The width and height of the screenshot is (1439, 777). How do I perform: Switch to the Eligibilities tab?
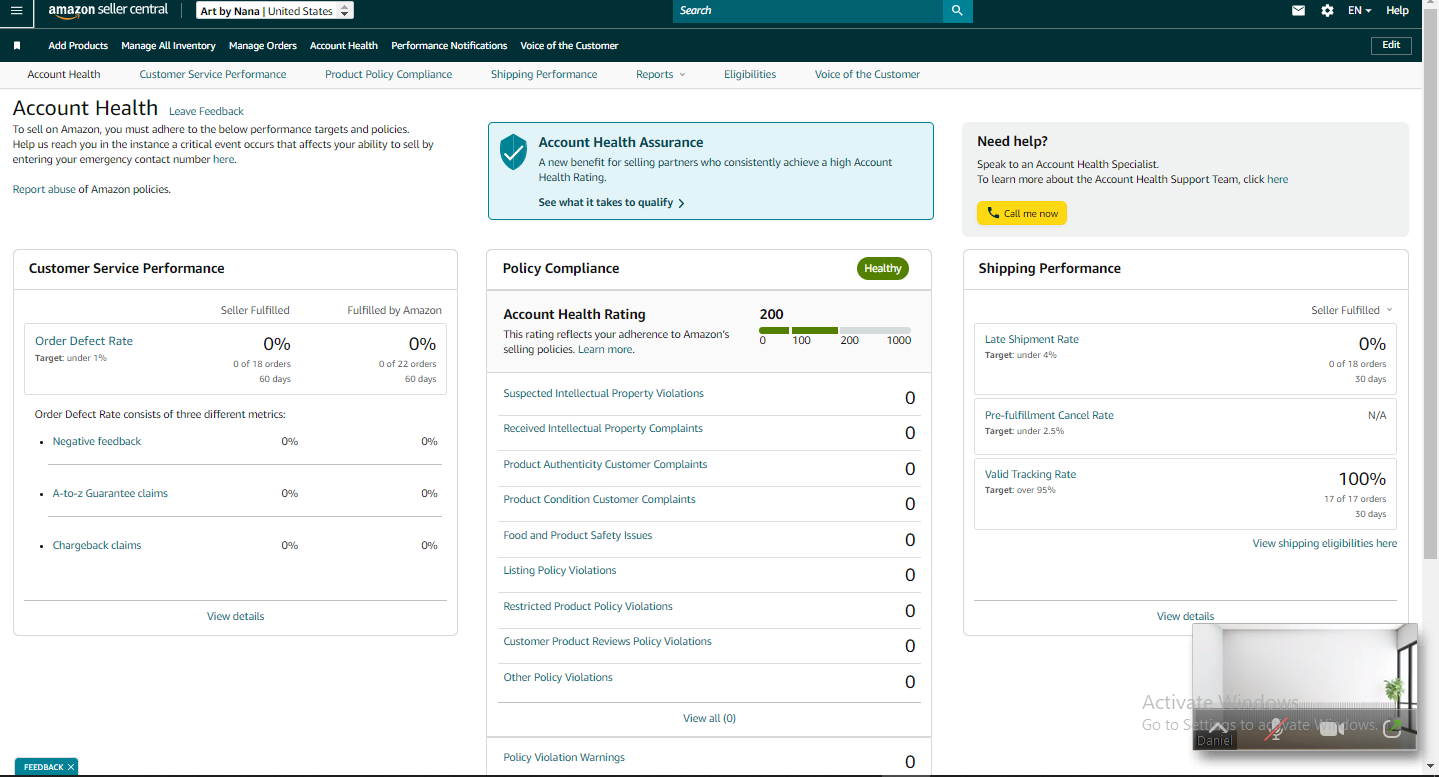tap(750, 75)
